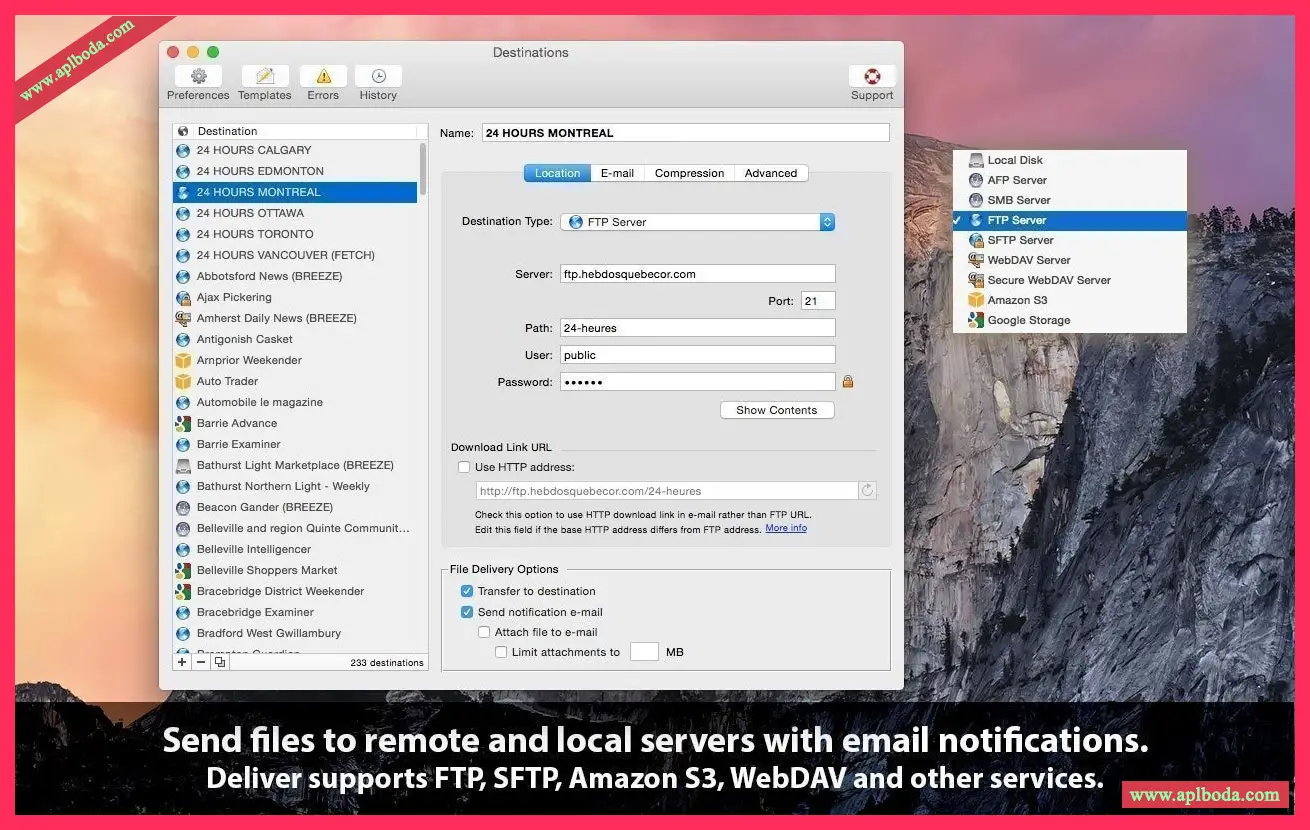Viewport: 1310px width, 830px height.
Task: Click the icon beside Belleville Shoppers Market
Action: click(x=183, y=570)
